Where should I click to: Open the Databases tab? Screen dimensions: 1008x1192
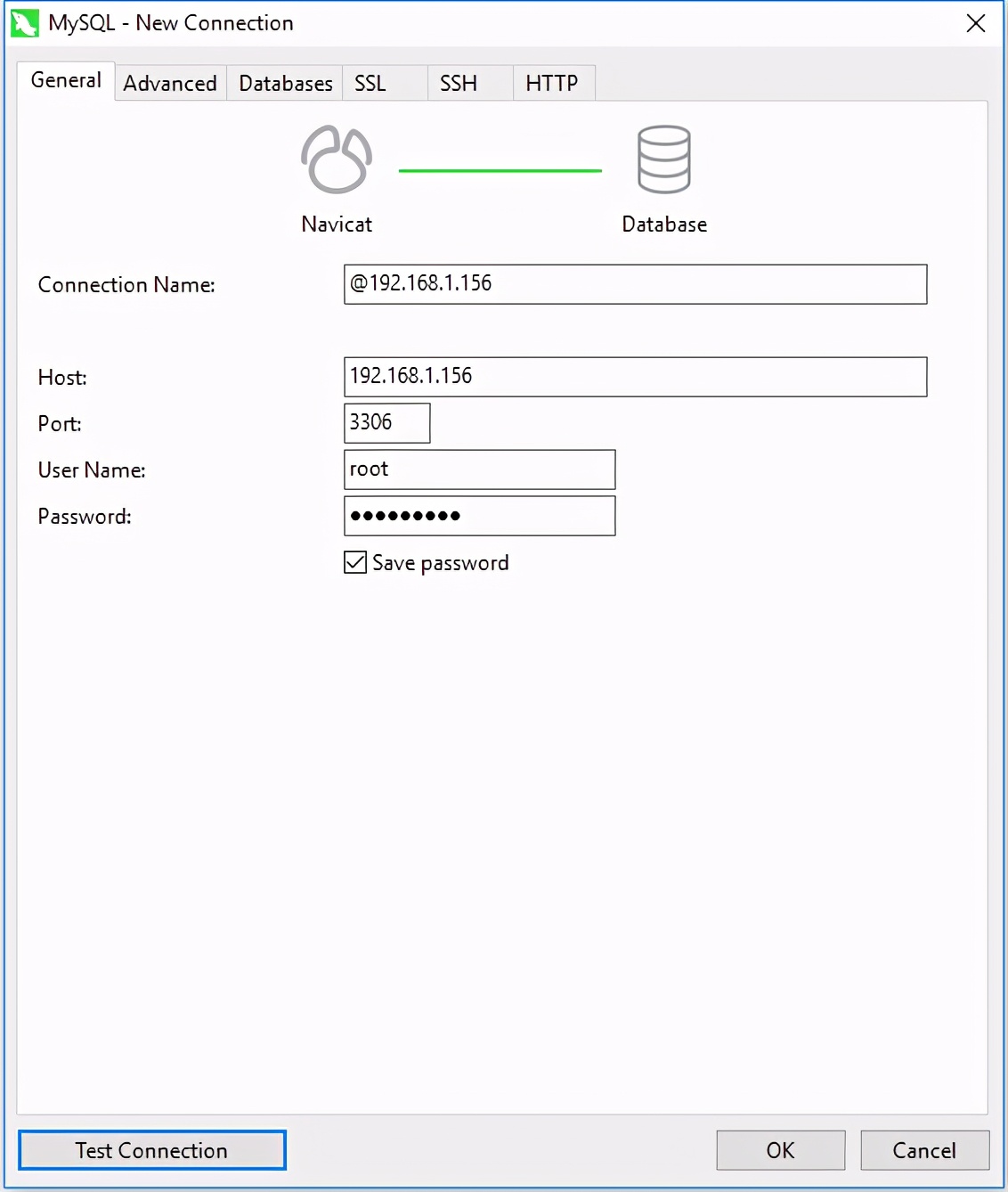tap(285, 83)
